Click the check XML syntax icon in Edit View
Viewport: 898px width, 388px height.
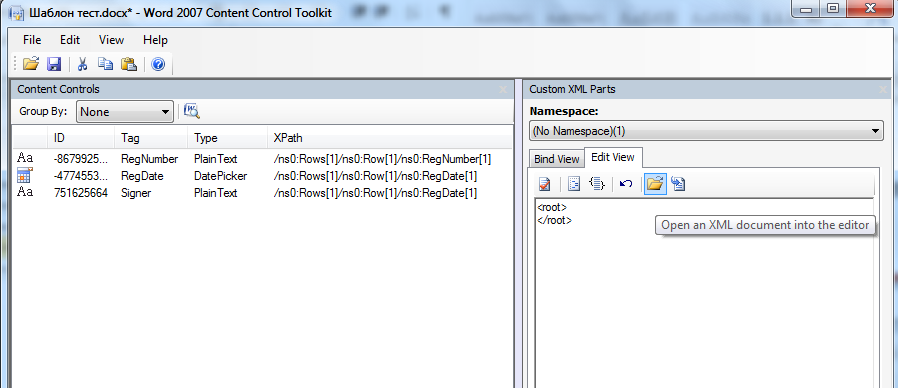click(x=545, y=184)
